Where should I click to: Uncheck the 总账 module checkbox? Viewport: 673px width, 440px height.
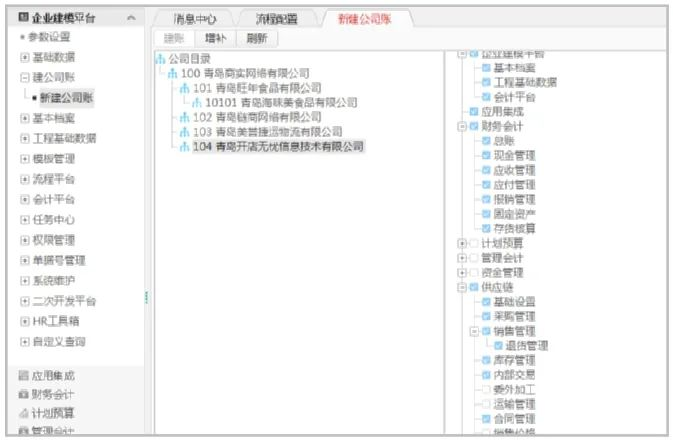[x=486, y=141]
